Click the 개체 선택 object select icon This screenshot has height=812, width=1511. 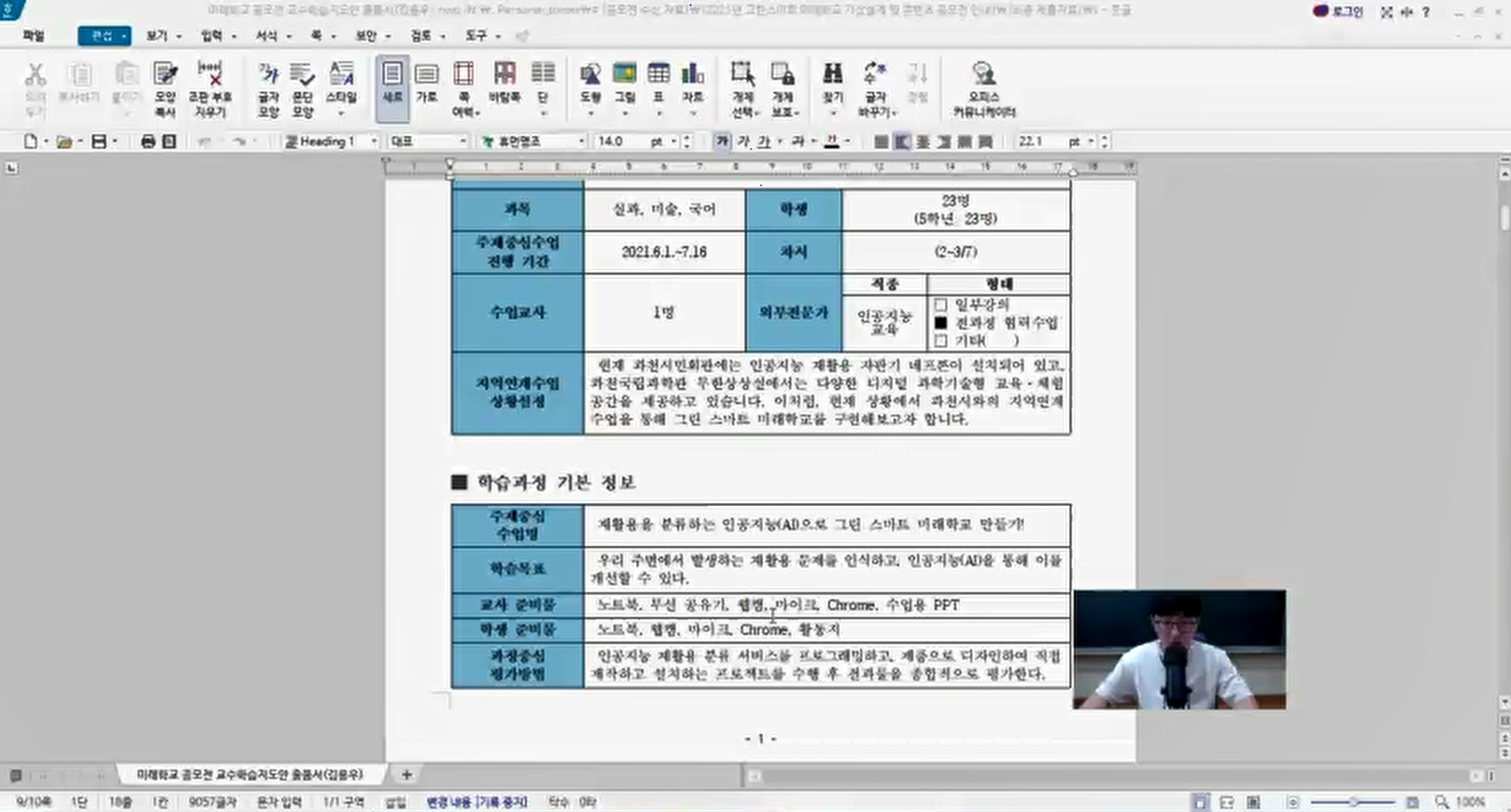[x=742, y=89]
